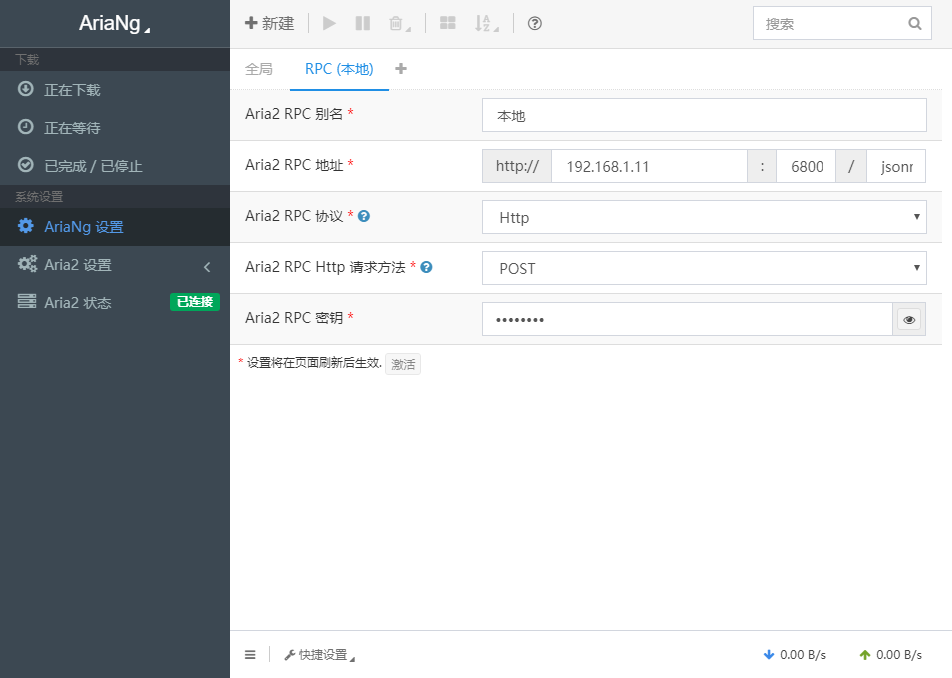Screen dimensions: 952x678
Task: Open the 正在等待 waiting list
Action: pyautogui.click(x=115, y=127)
